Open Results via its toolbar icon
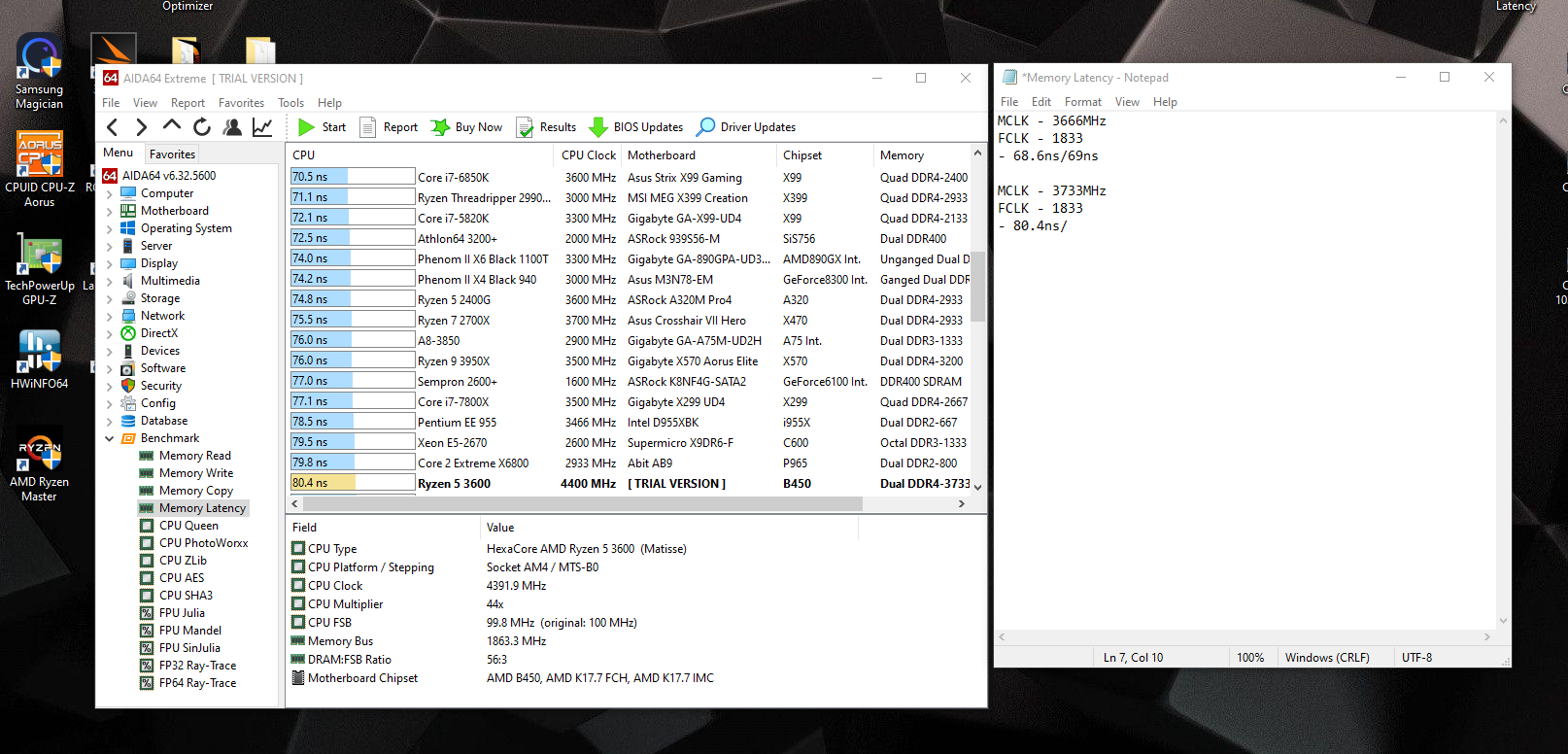Image resolution: width=1568 pixels, height=754 pixels. pyautogui.click(x=525, y=127)
